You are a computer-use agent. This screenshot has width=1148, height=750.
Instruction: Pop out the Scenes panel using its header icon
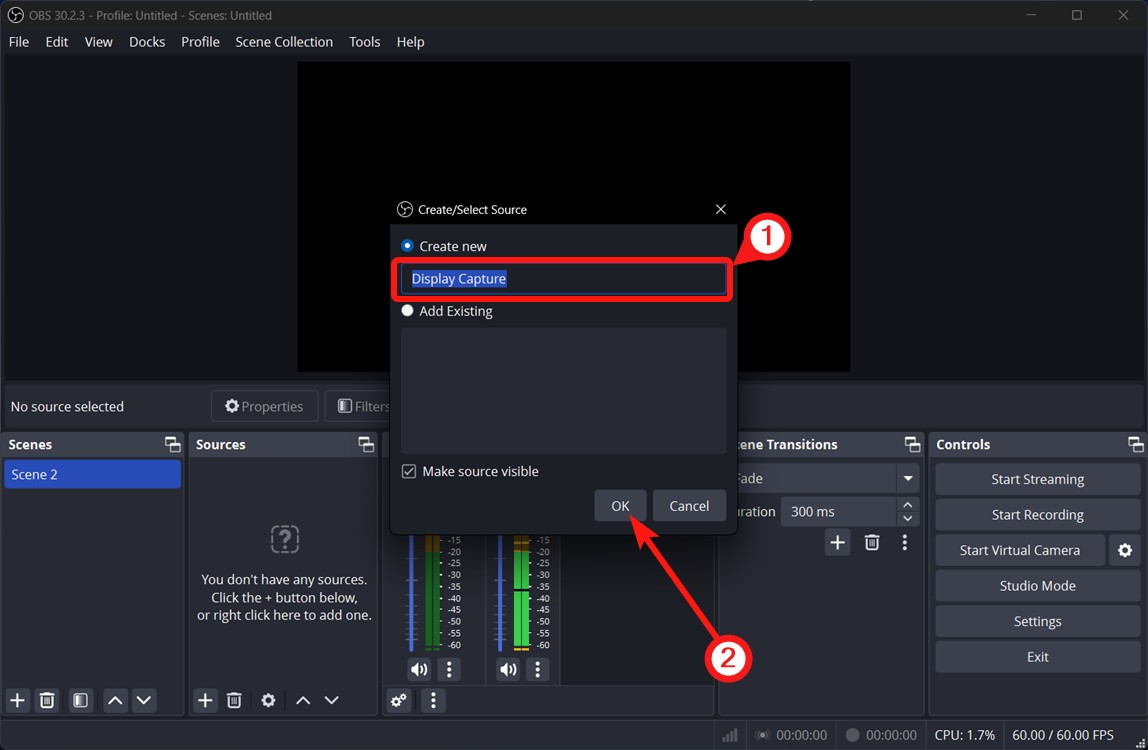(172, 444)
